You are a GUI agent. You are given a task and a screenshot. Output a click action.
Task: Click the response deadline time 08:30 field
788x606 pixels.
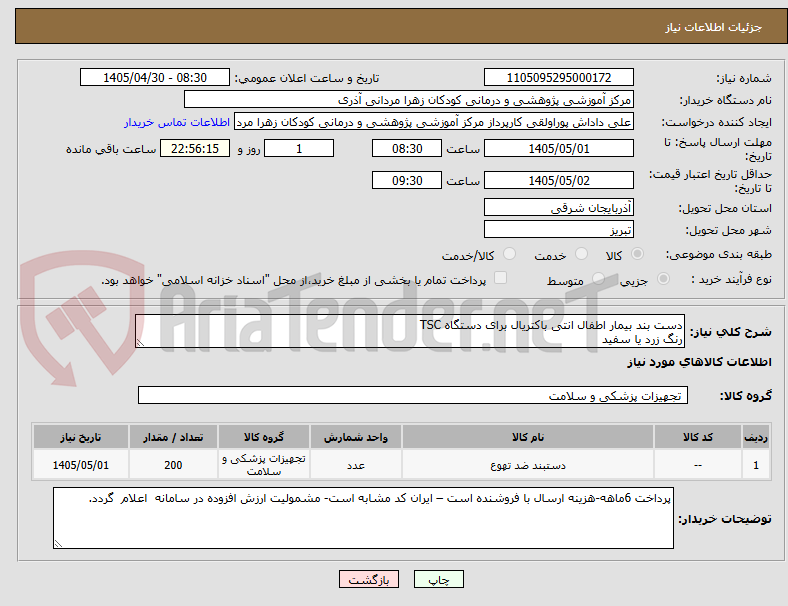pyautogui.click(x=407, y=148)
